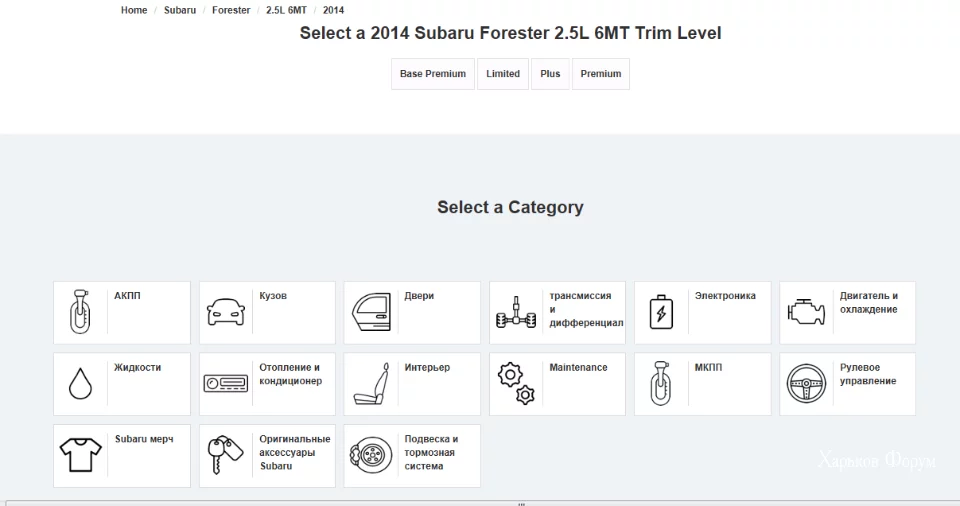
Task: Click the 2014 breadcrumb item
Action: point(333,10)
